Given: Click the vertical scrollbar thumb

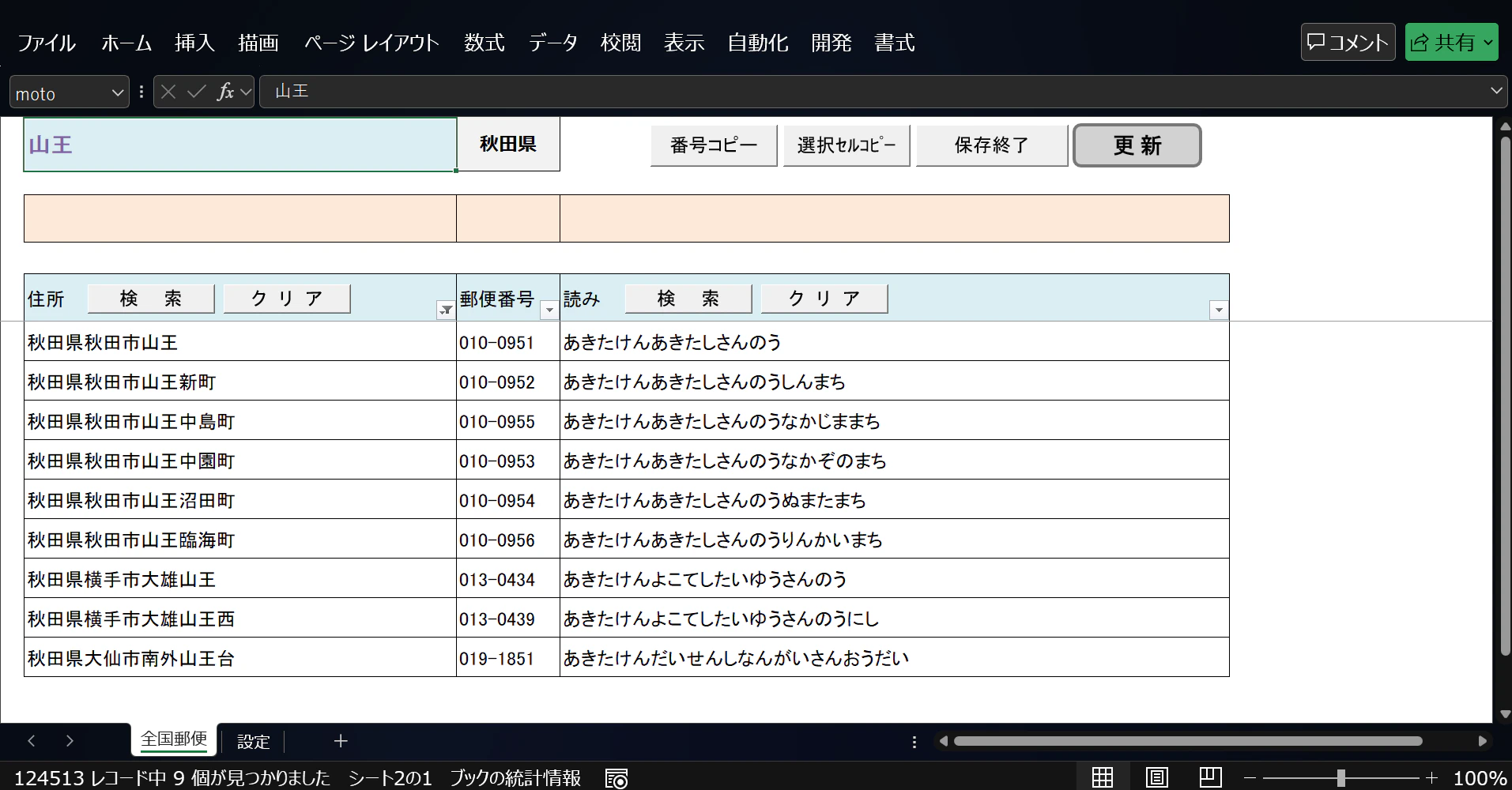Looking at the screenshot, I should [1505, 395].
